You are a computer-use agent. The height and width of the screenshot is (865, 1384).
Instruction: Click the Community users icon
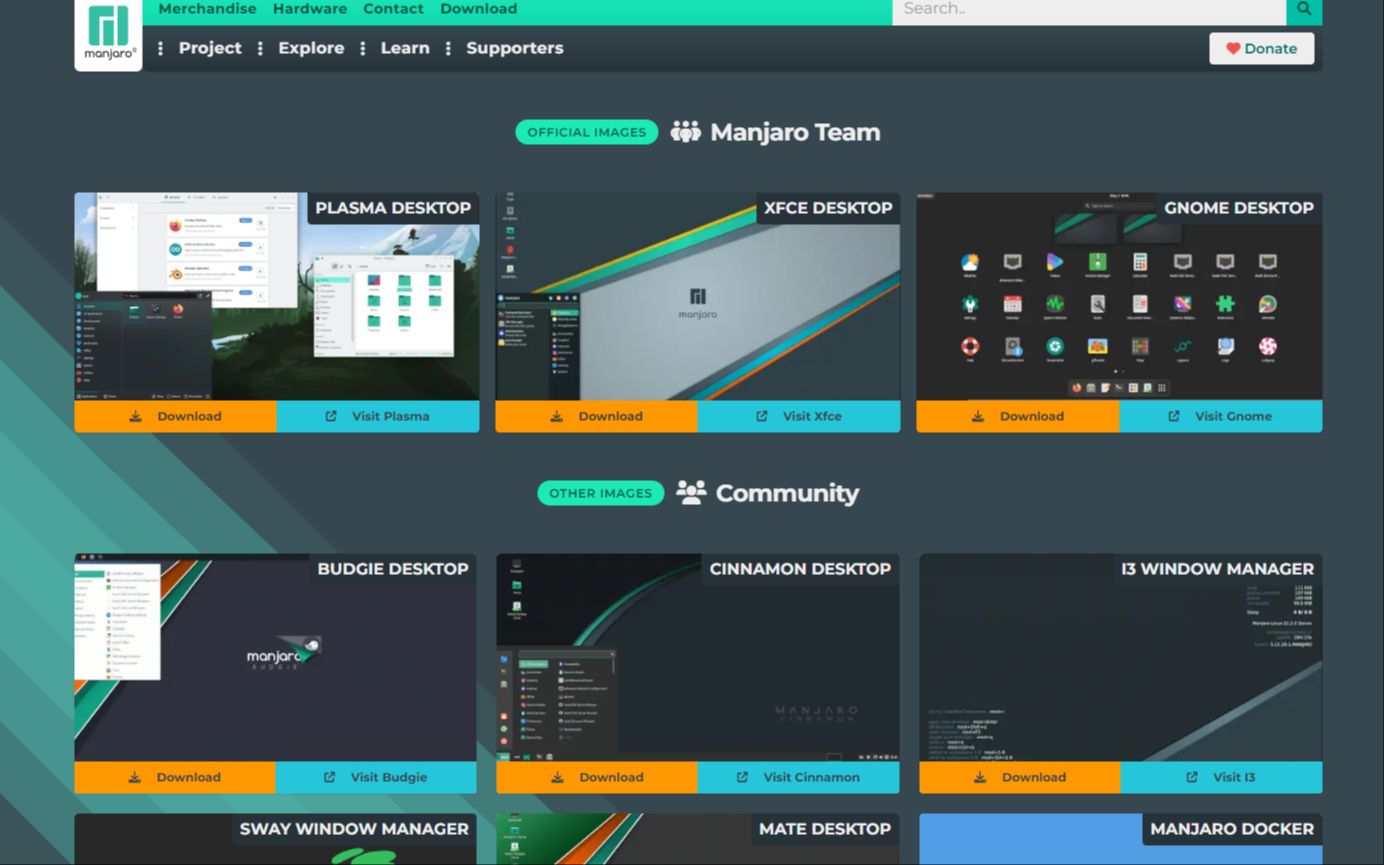click(691, 492)
